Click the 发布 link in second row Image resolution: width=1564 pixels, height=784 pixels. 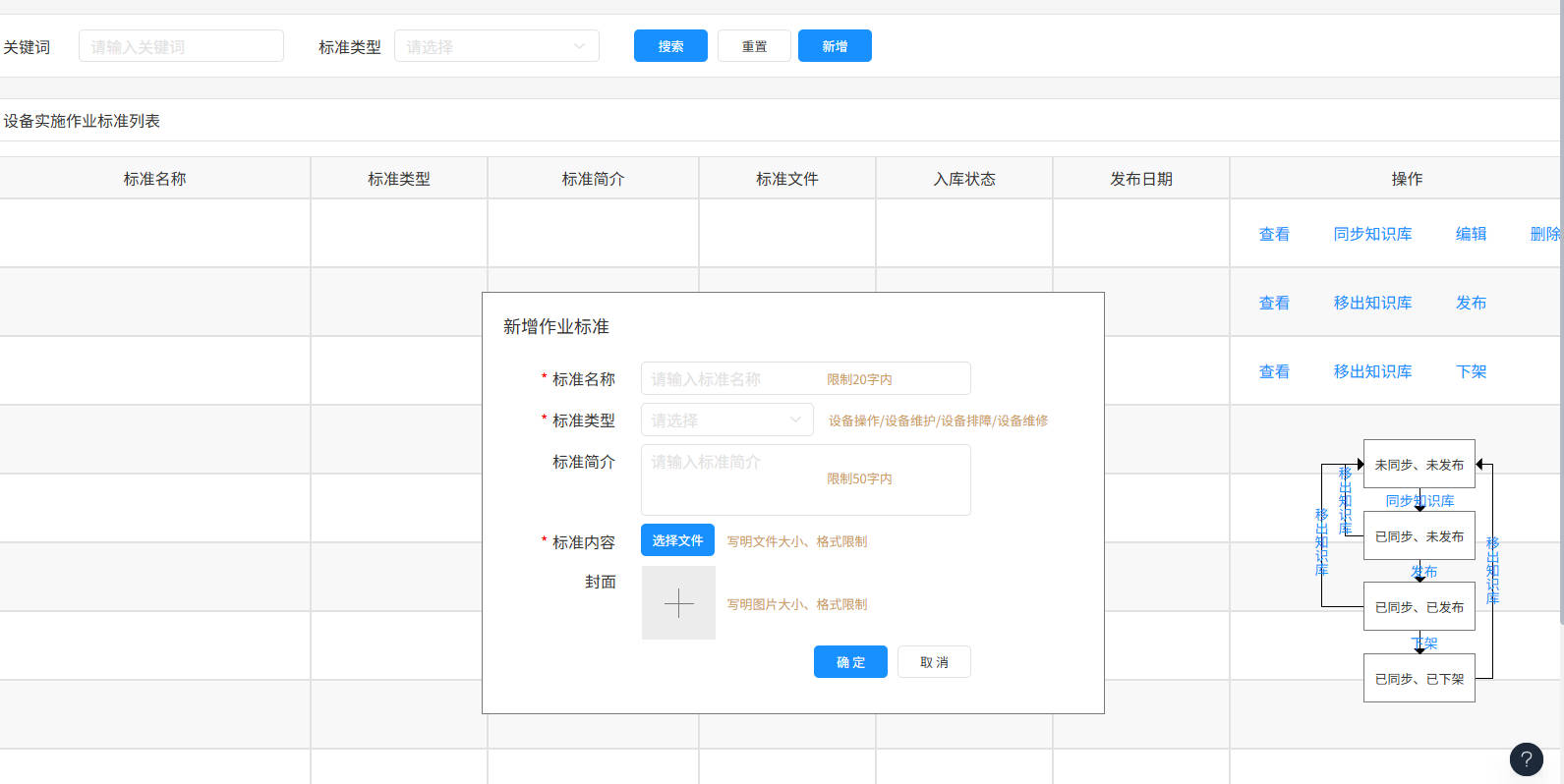(1471, 303)
